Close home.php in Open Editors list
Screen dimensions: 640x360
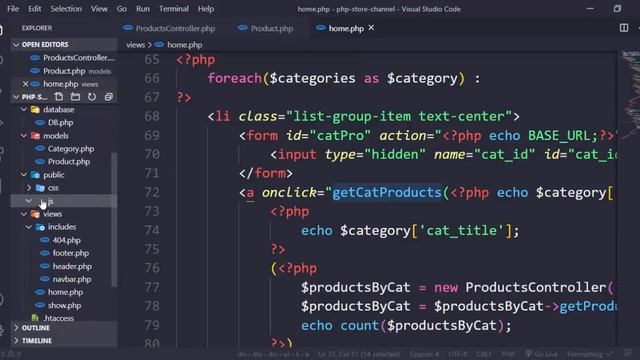coord(25,84)
